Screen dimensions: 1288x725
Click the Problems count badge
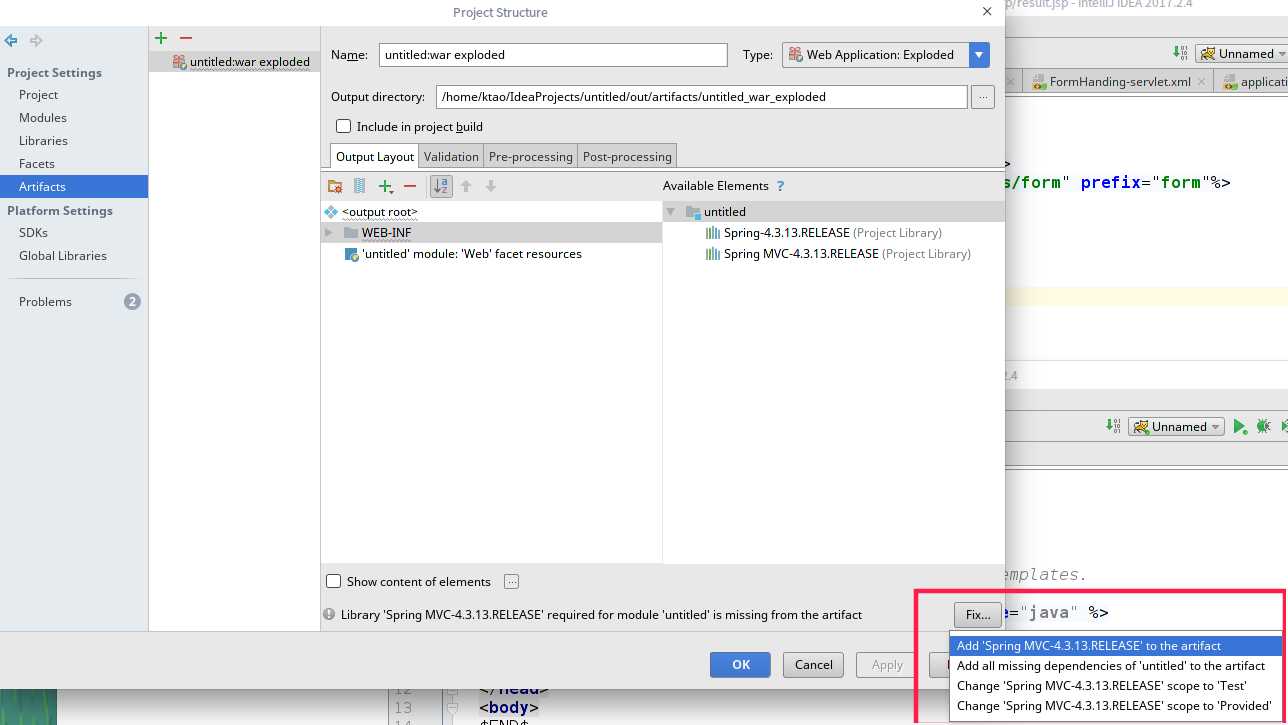[132, 301]
